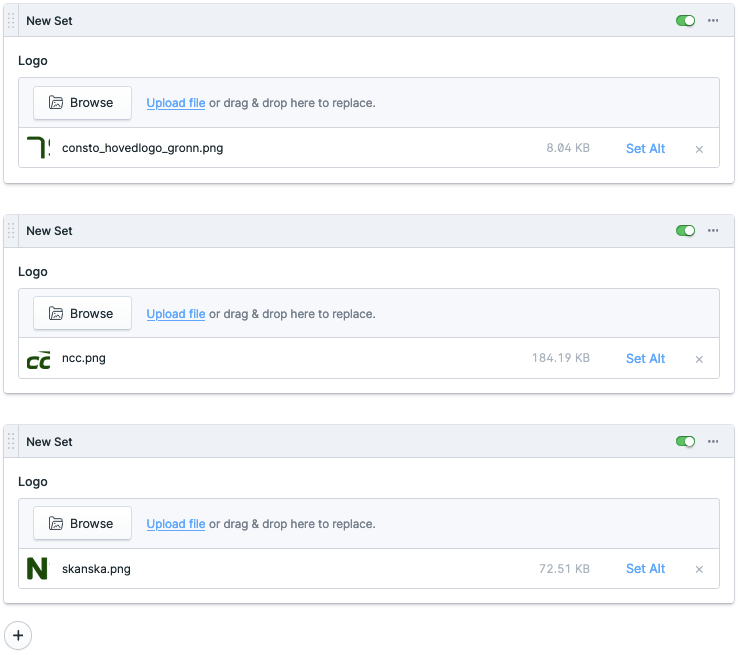Set Alt for skanska.png
This screenshot has height=655, width=738.
(645, 569)
